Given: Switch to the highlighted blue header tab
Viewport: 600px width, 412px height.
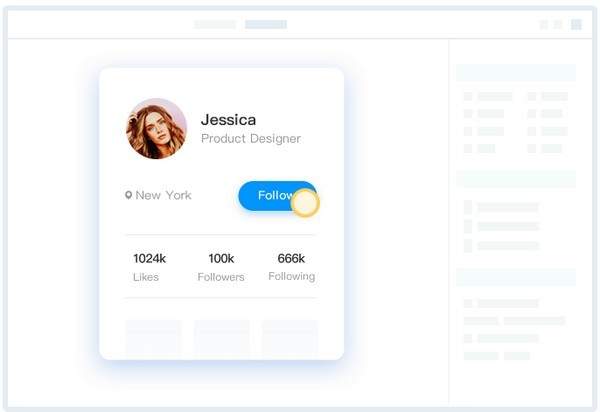Looking at the screenshot, I should click(266, 24).
